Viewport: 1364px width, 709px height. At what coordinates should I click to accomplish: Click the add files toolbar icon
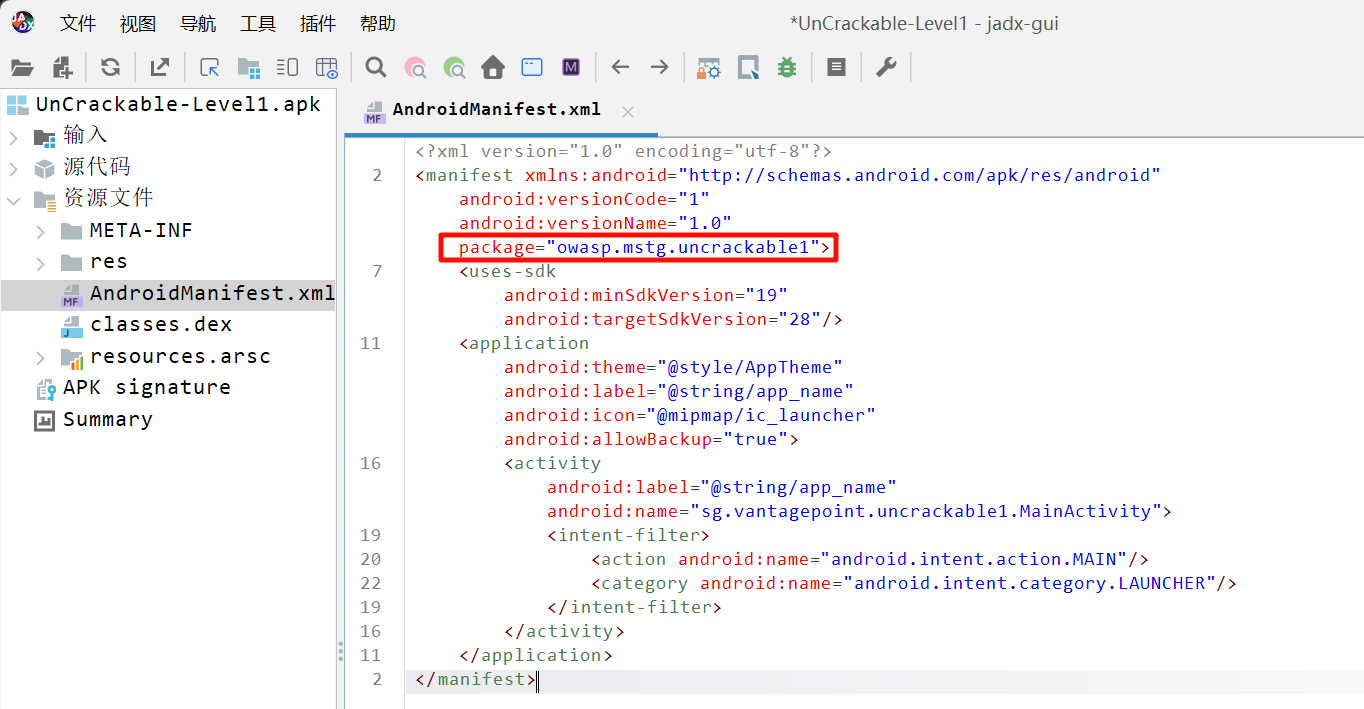62,68
